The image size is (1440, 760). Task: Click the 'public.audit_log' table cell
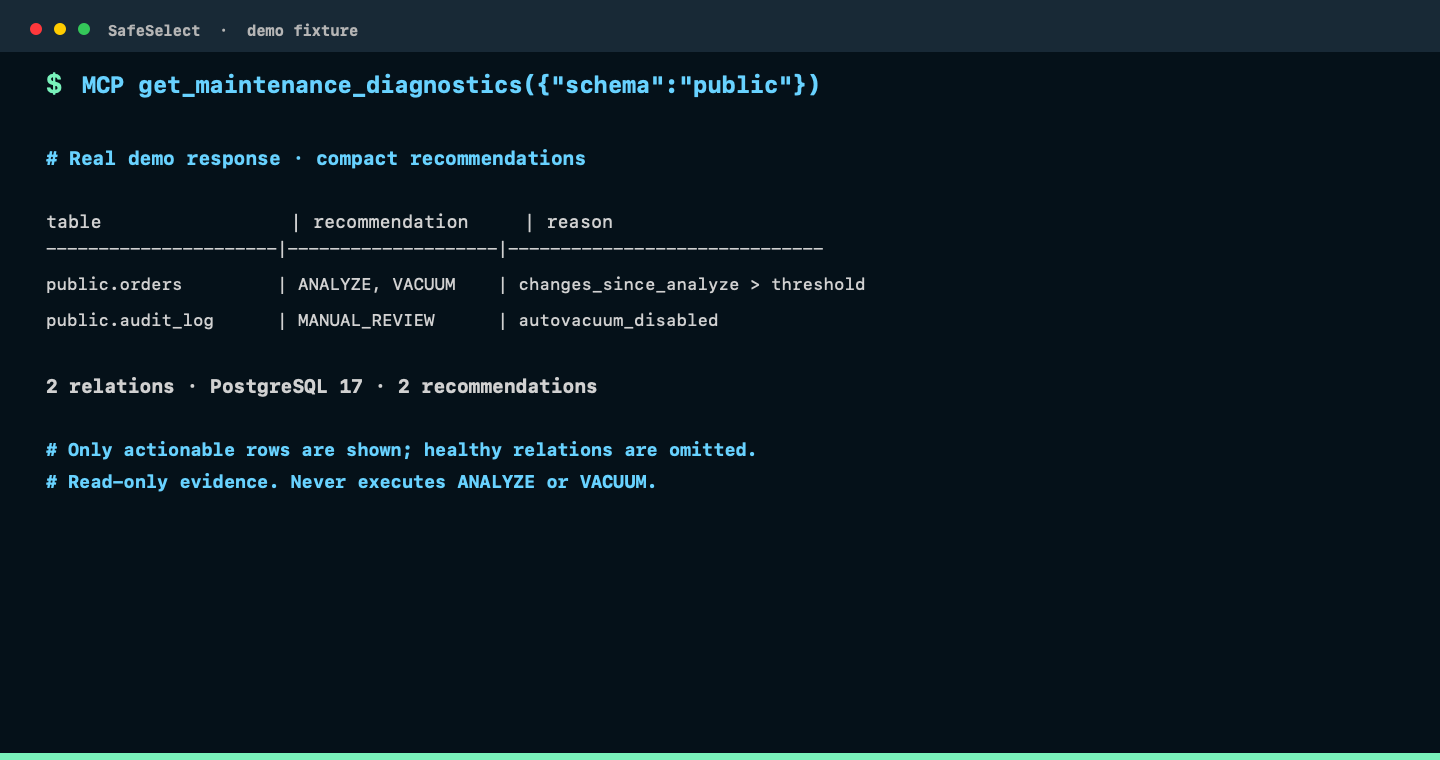tap(130, 321)
